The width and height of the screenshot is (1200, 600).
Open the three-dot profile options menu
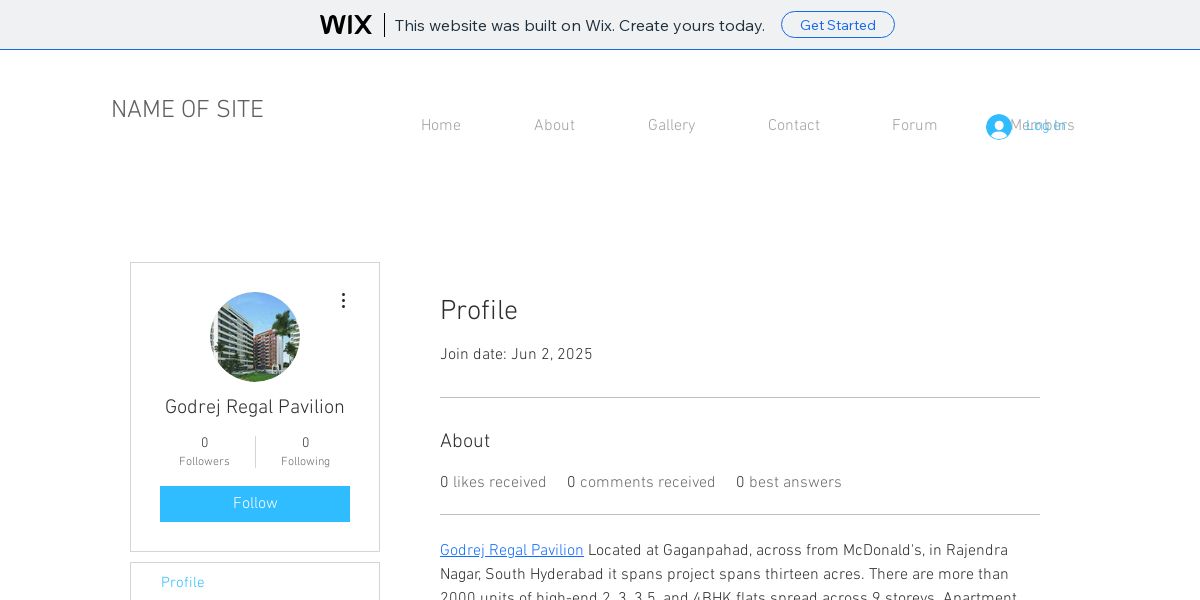(x=343, y=300)
